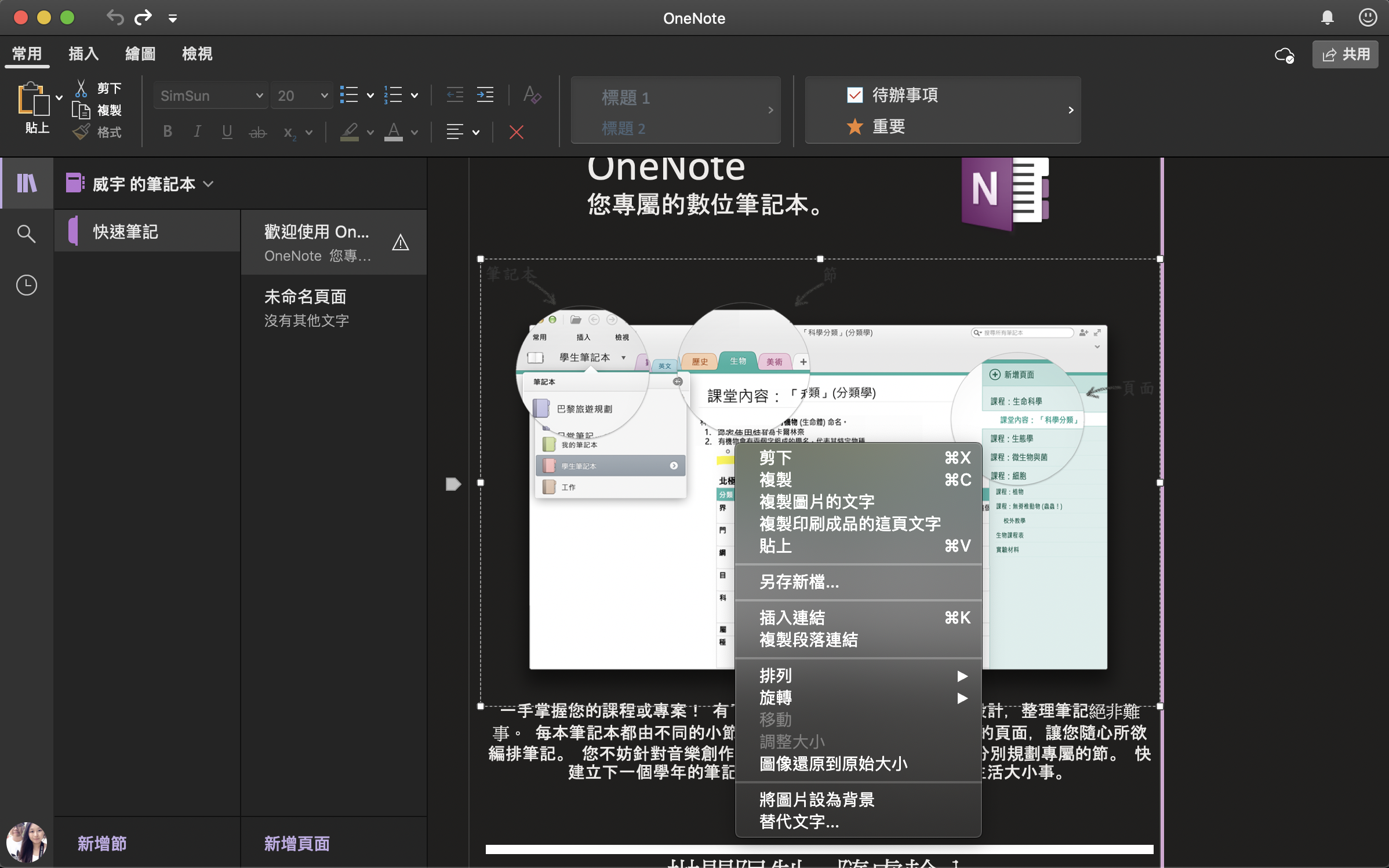Choose 將圖片設為背景 from context menu
The height and width of the screenshot is (868, 1389).
click(858, 800)
